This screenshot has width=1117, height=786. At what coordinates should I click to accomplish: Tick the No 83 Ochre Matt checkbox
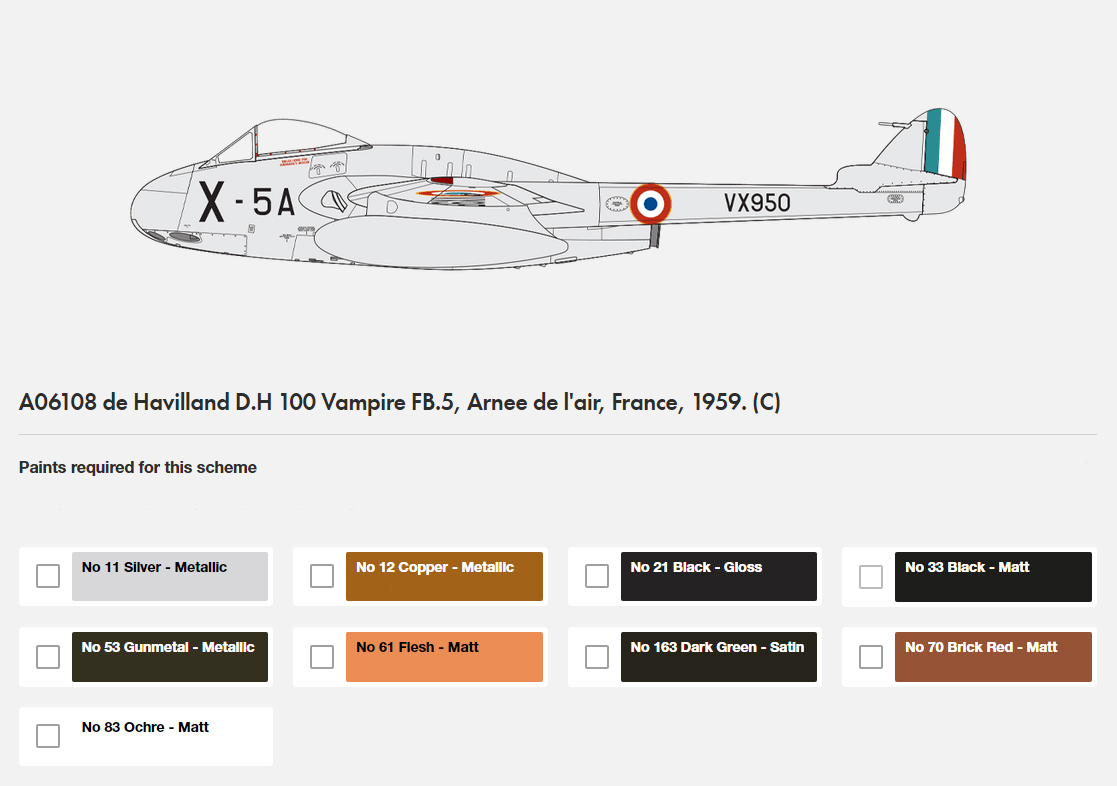pyautogui.click(x=48, y=735)
